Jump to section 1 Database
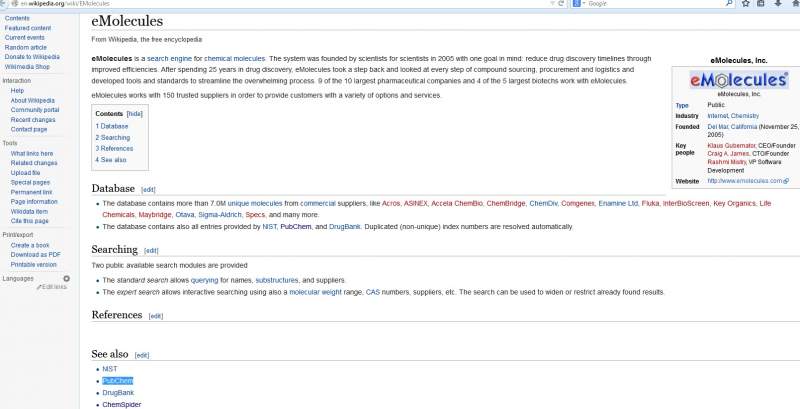The height and width of the screenshot is (409, 800). tap(112, 126)
